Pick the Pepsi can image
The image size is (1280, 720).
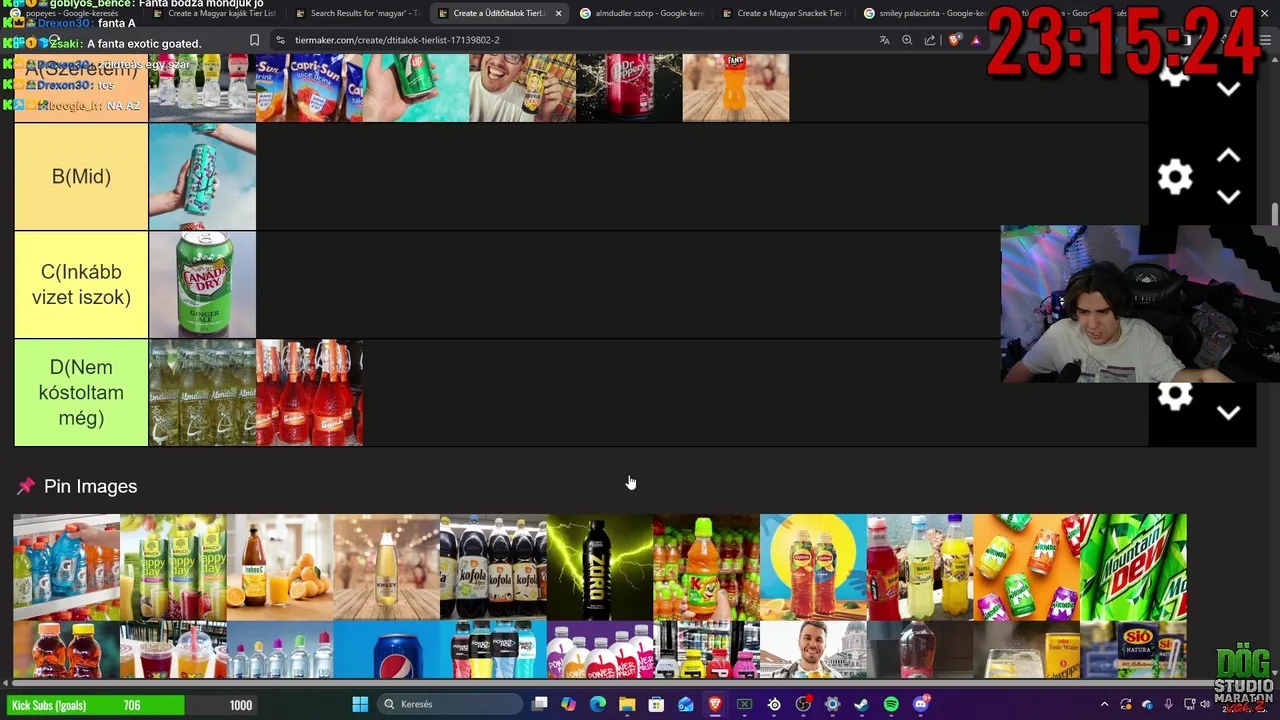click(x=386, y=650)
